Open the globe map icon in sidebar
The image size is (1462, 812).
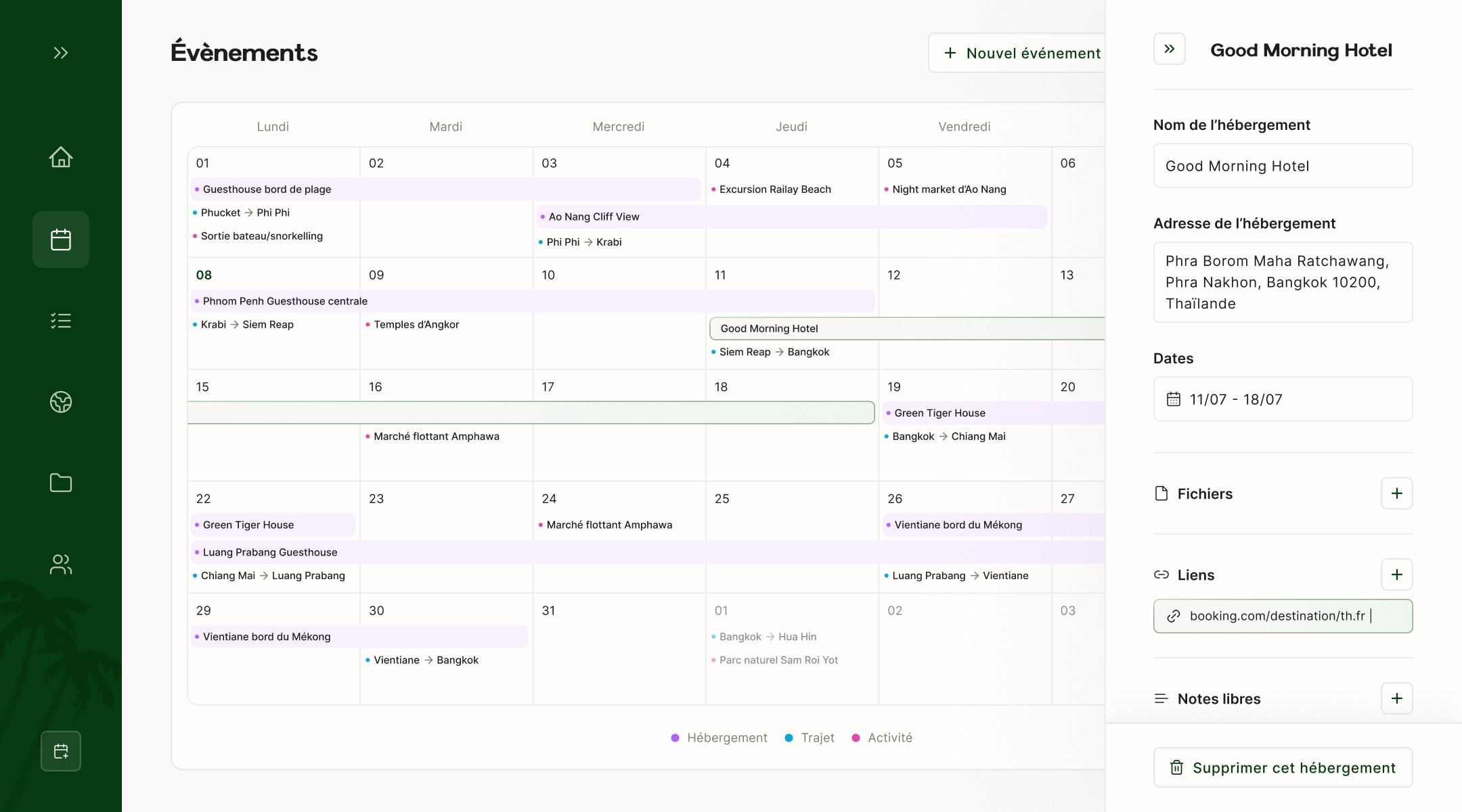pos(61,402)
